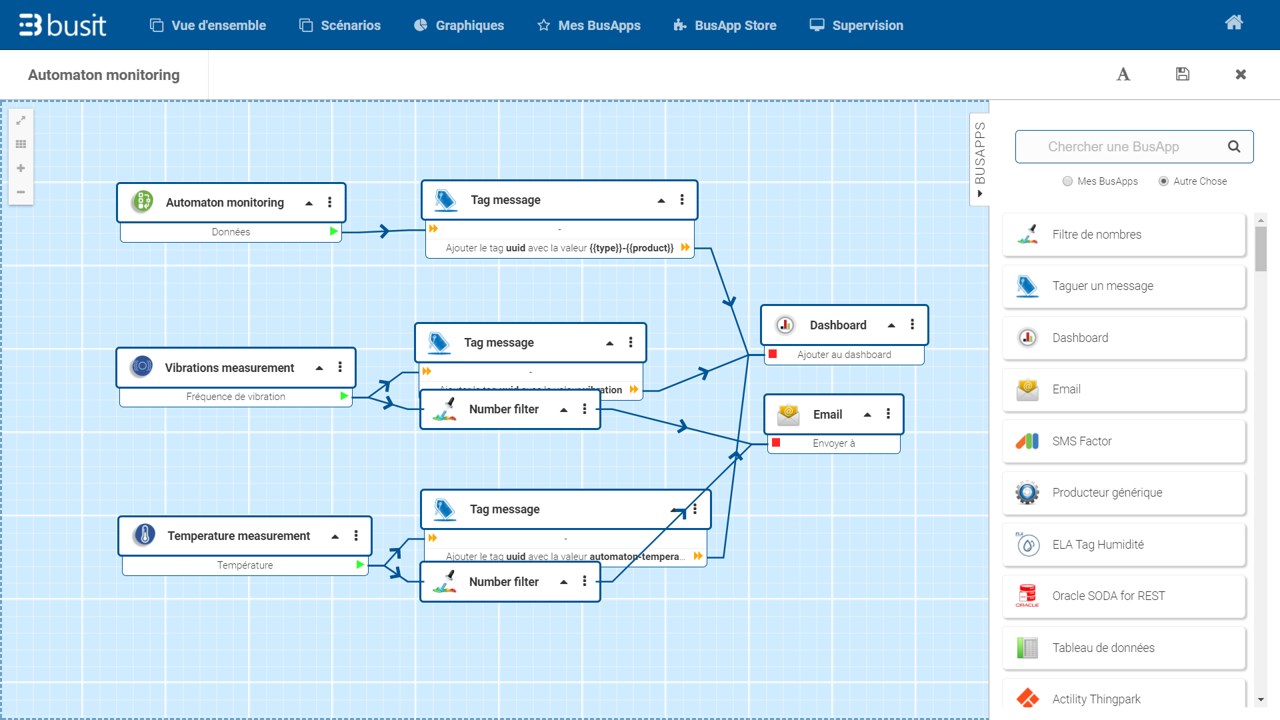Open the BusApp Store
The image size is (1280, 720).
click(725, 25)
